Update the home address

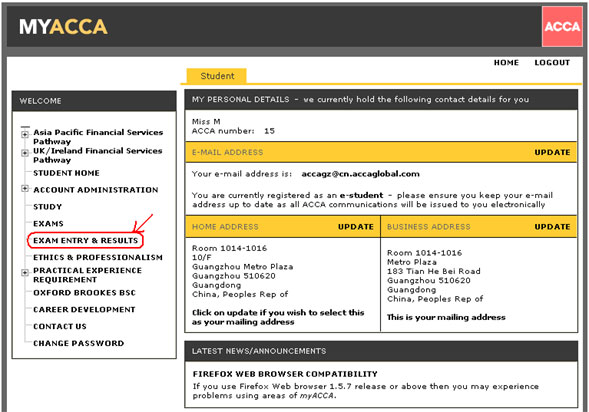(x=356, y=227)
